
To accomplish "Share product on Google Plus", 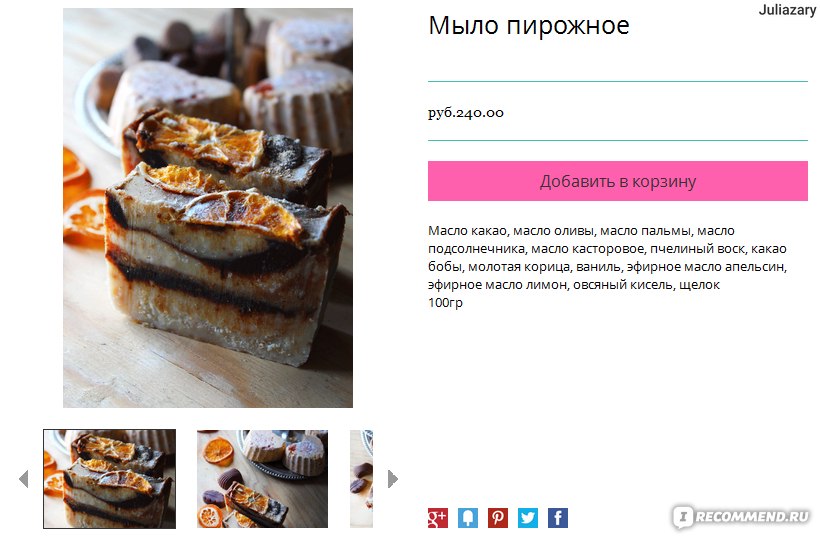I will [438, 518].
